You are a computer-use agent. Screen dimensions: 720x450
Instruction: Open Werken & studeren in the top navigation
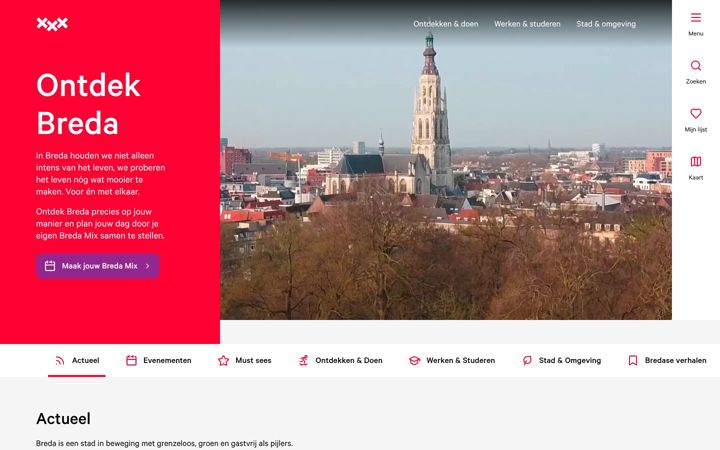point(527,24)
